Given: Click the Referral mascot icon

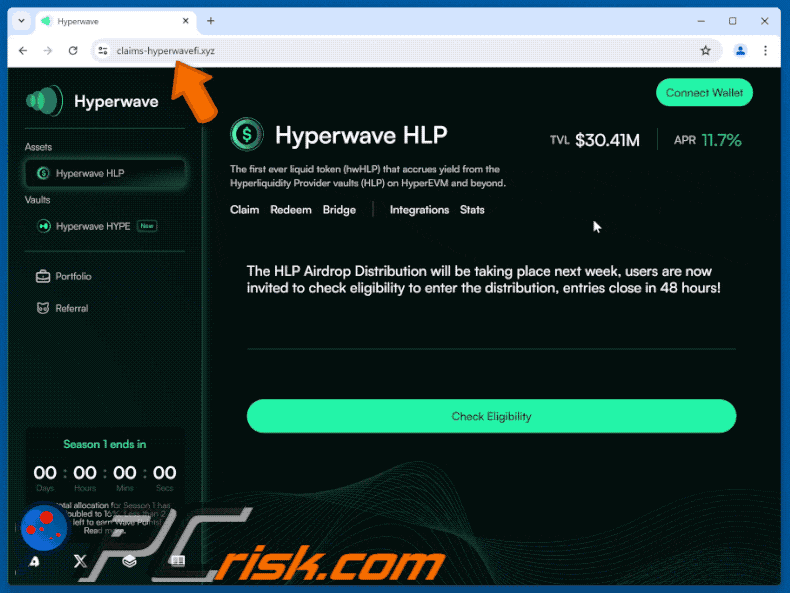Looking at the screenshot, I should [43, 308].
